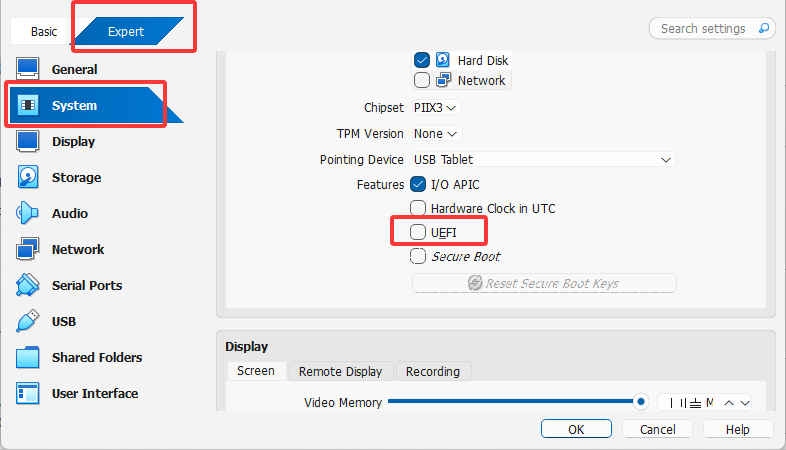The width and height of the screenshot is (786, 450).
Task: Uncheck the I/O APIC feature
Action: pyautogui.click(x=418, y=184)
